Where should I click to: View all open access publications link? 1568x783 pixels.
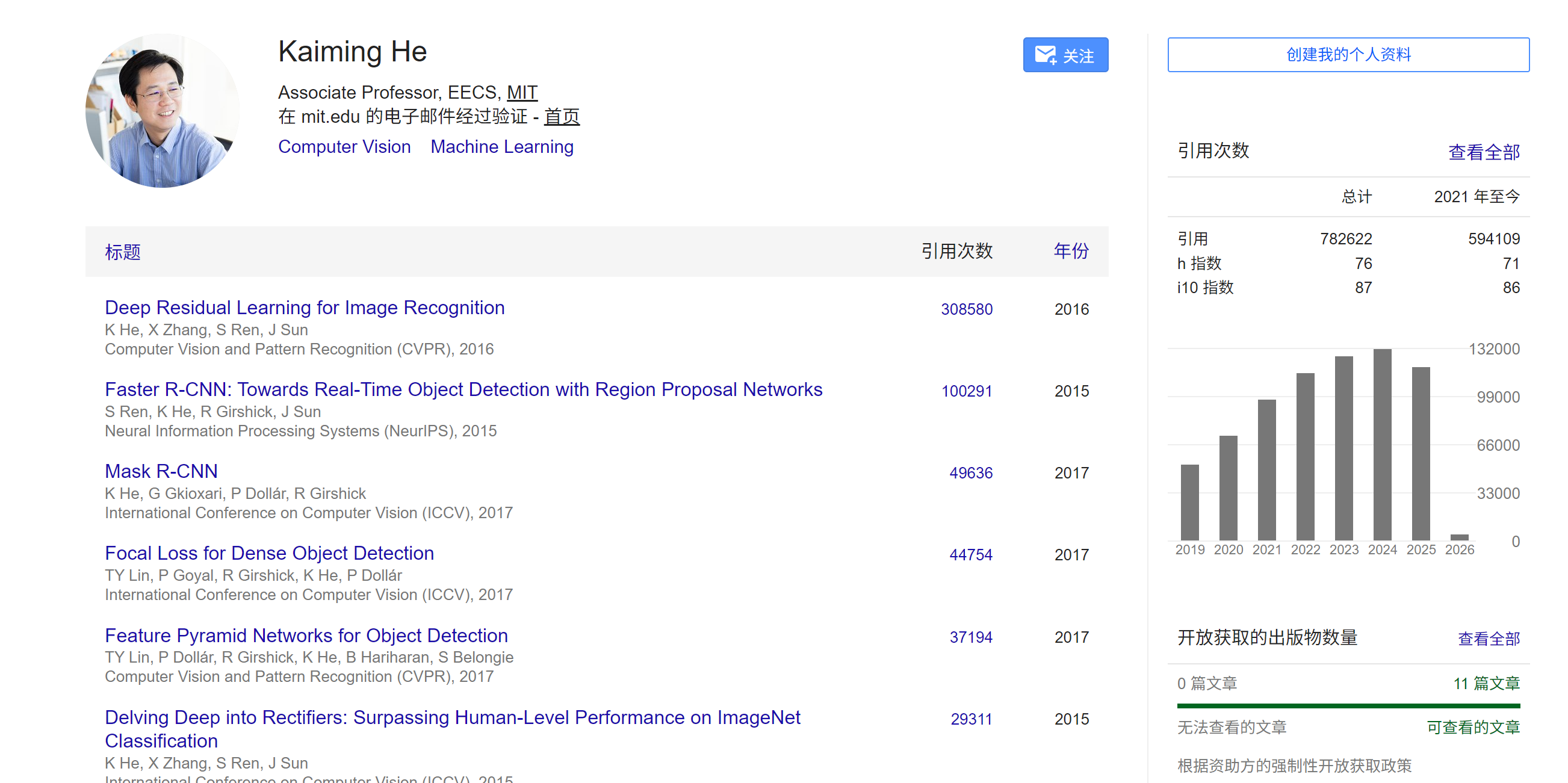pyautogui.click(x=1489, y=638)
